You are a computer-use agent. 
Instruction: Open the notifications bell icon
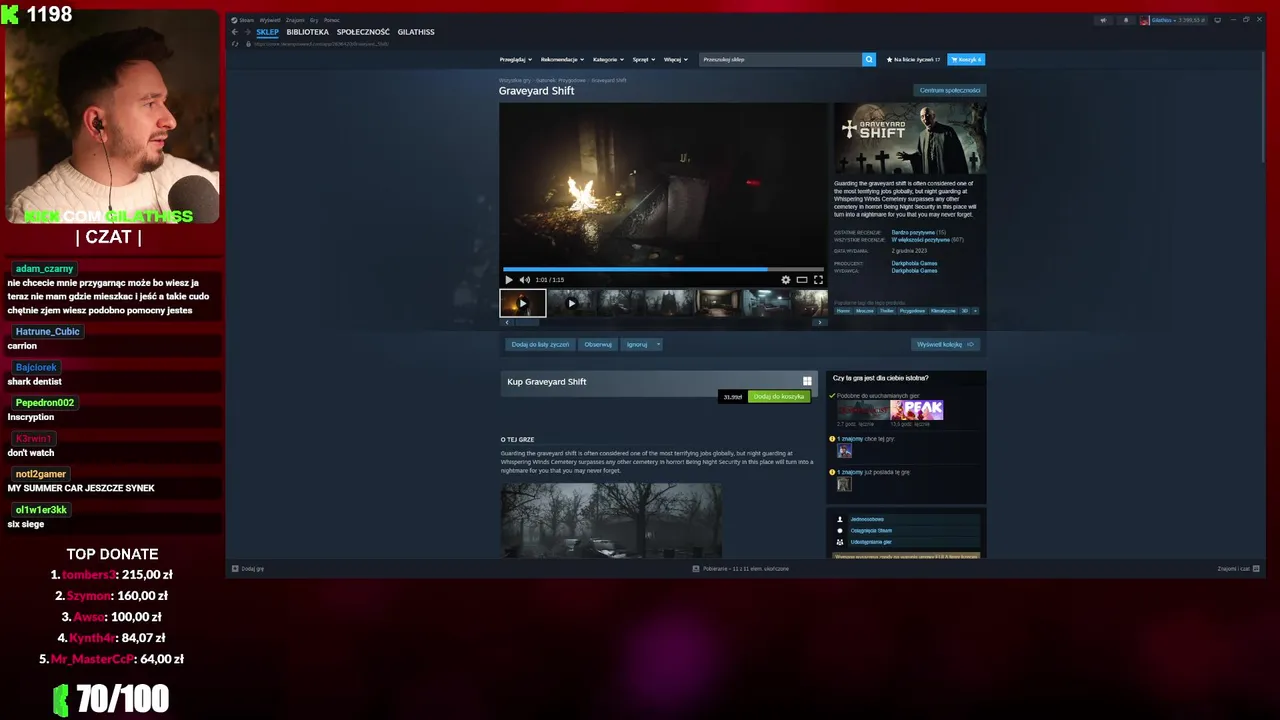tap(1125, 20)
